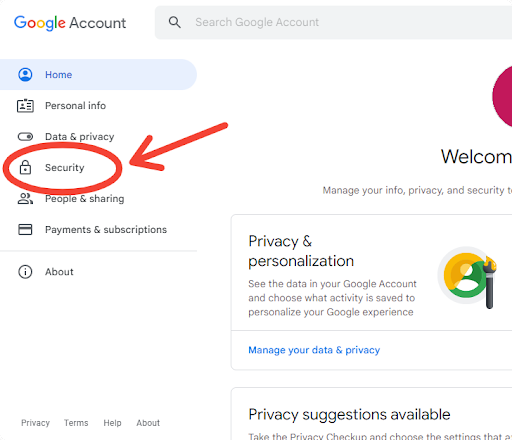This screenshot has width=512, height=440.
Task: Click the About info circle icon
Action: (x=25, y=272)
